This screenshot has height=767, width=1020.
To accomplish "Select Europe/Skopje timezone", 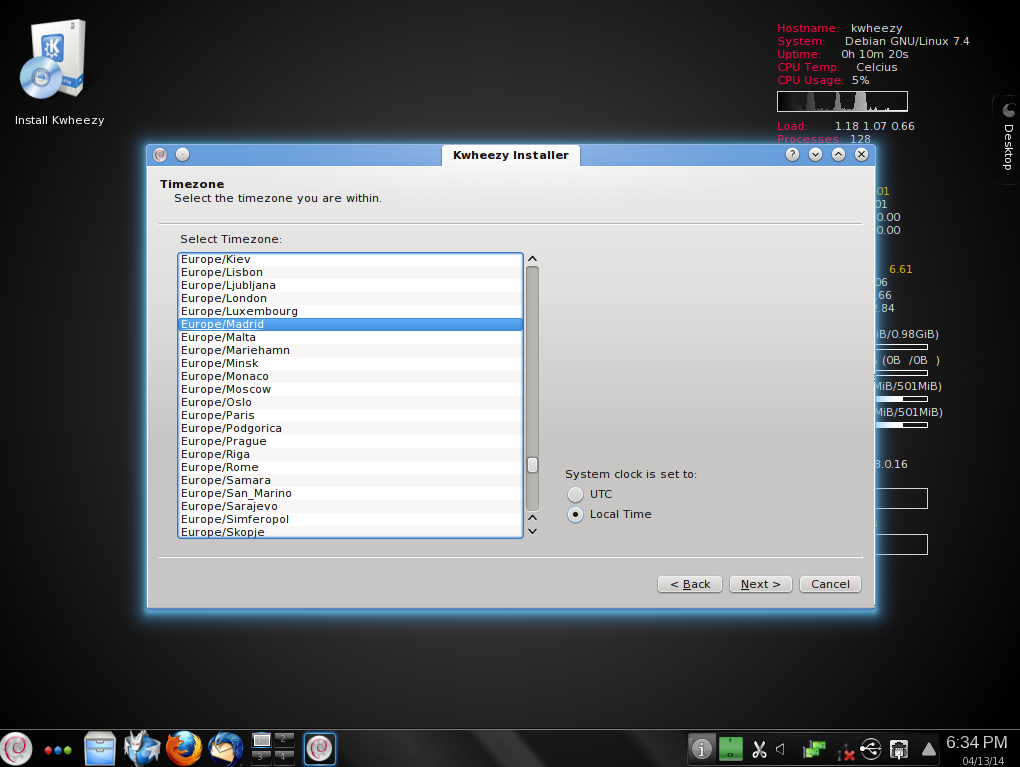I will 350,532.
